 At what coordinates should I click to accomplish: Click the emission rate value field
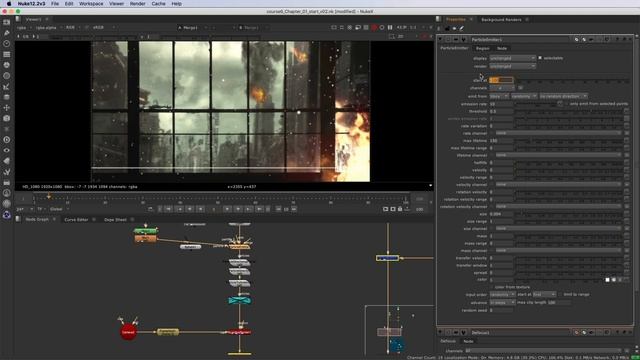tap(501, 104)
